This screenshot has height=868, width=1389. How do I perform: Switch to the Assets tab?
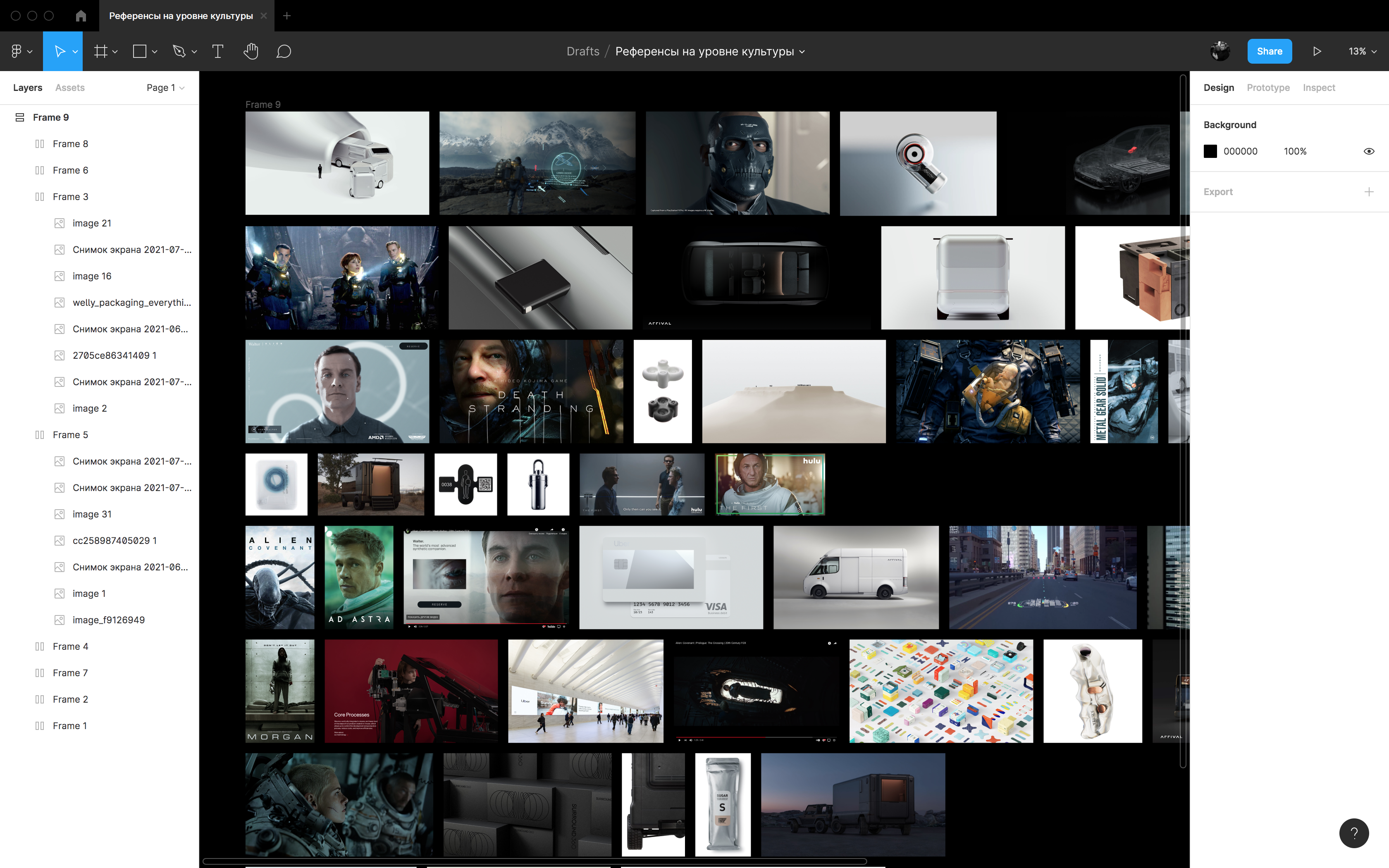pyautogui.click(x=69, y=87)
